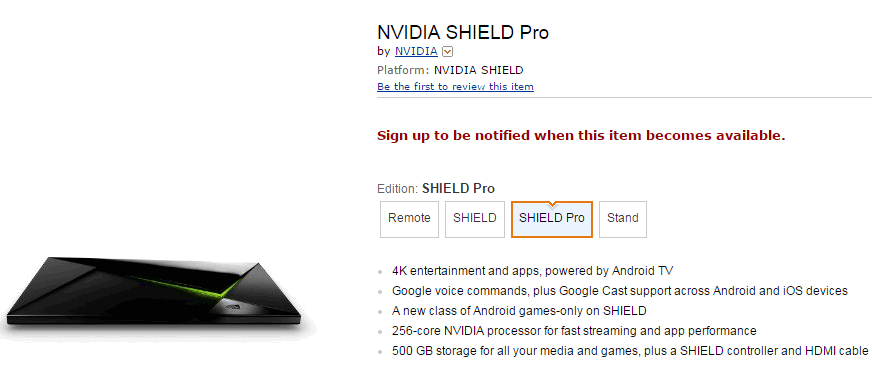
Task: Pick the Stand edition option
Action: tap(623, 219)
